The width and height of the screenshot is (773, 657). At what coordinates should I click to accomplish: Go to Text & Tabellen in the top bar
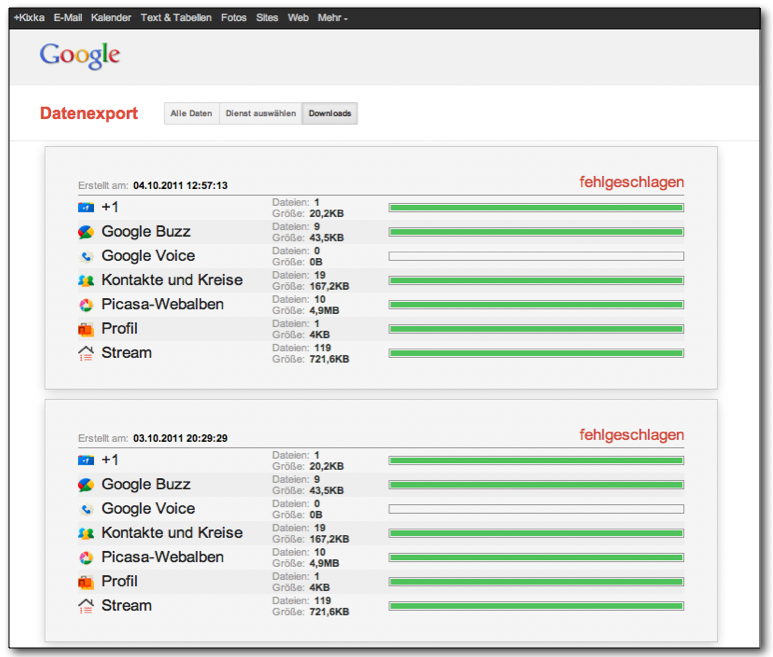point(176,18)
